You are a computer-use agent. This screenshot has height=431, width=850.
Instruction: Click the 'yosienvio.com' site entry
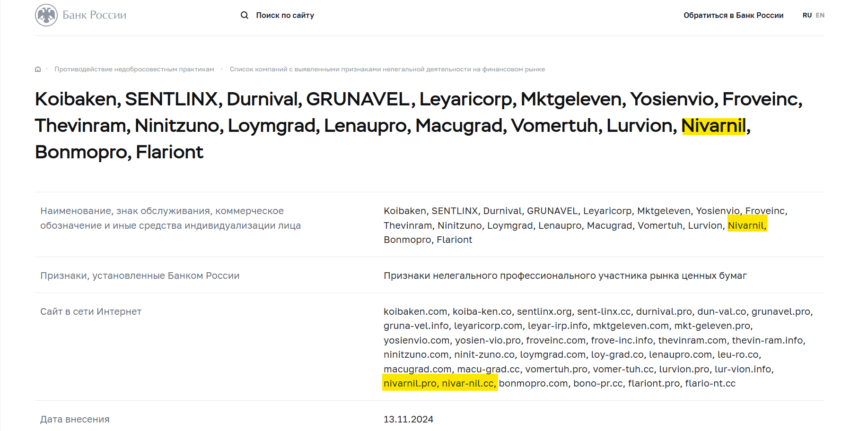416,340
